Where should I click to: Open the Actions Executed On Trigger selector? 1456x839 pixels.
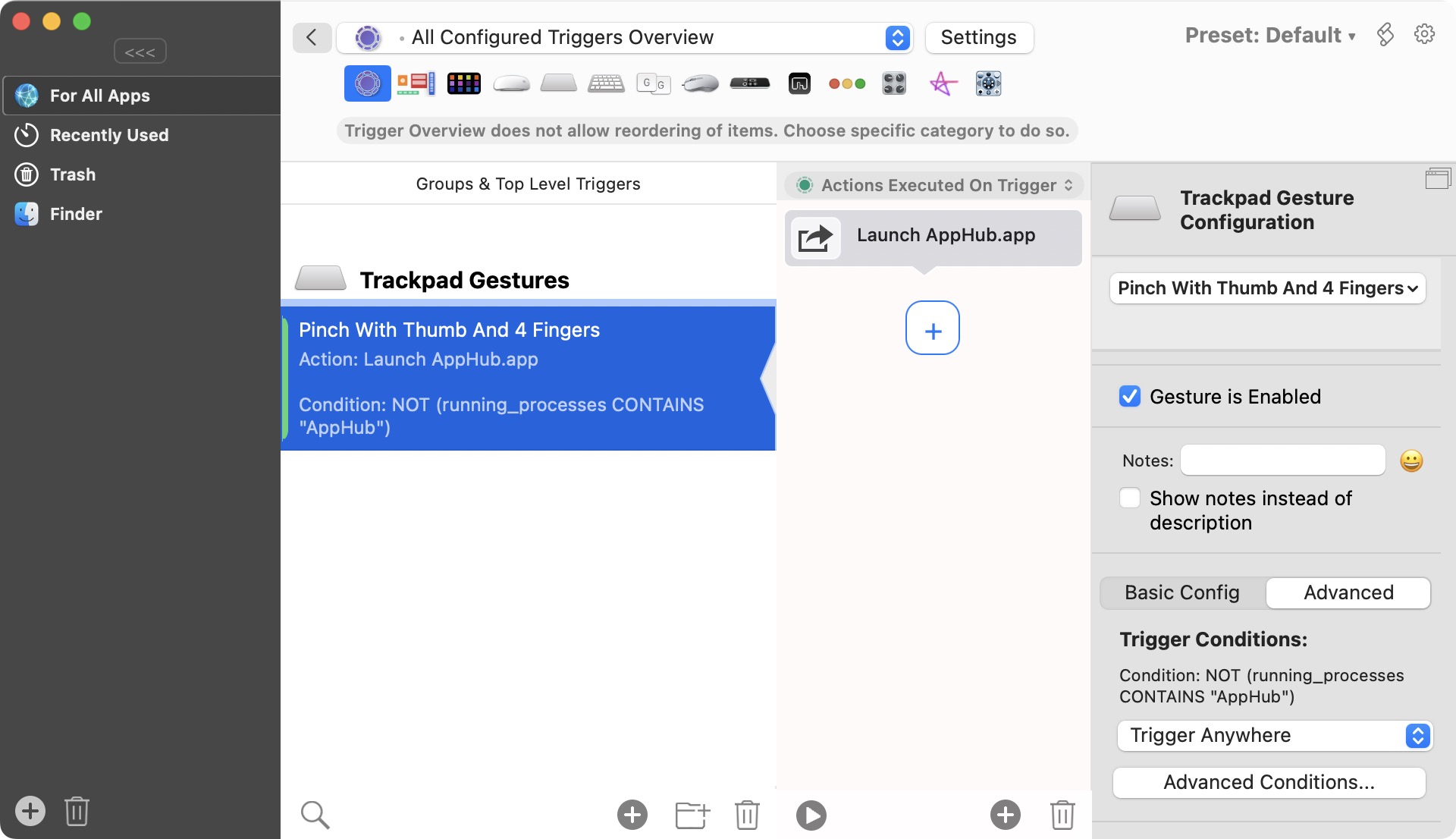(934, 184)
